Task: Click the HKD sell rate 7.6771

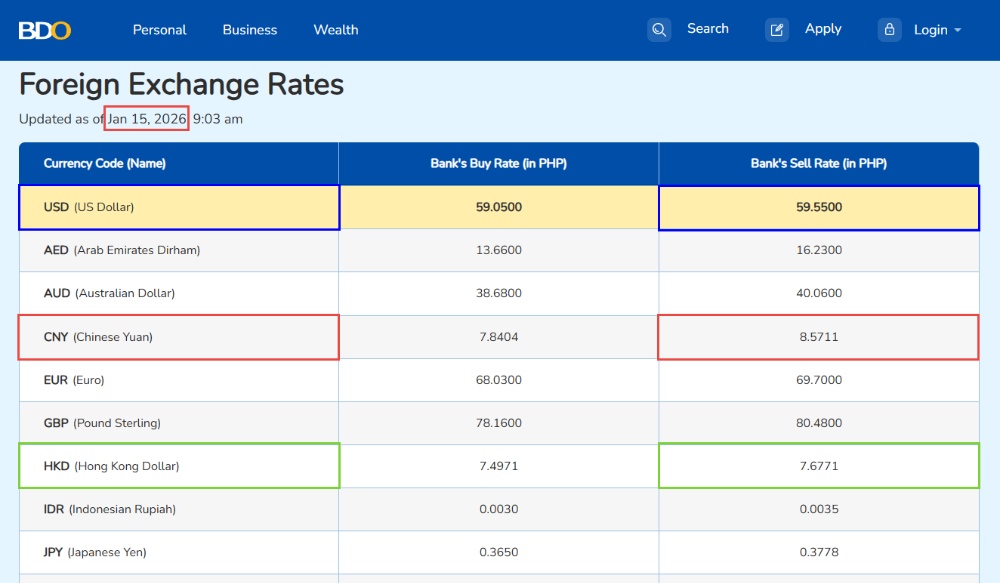Action: (x=818, y=466)
